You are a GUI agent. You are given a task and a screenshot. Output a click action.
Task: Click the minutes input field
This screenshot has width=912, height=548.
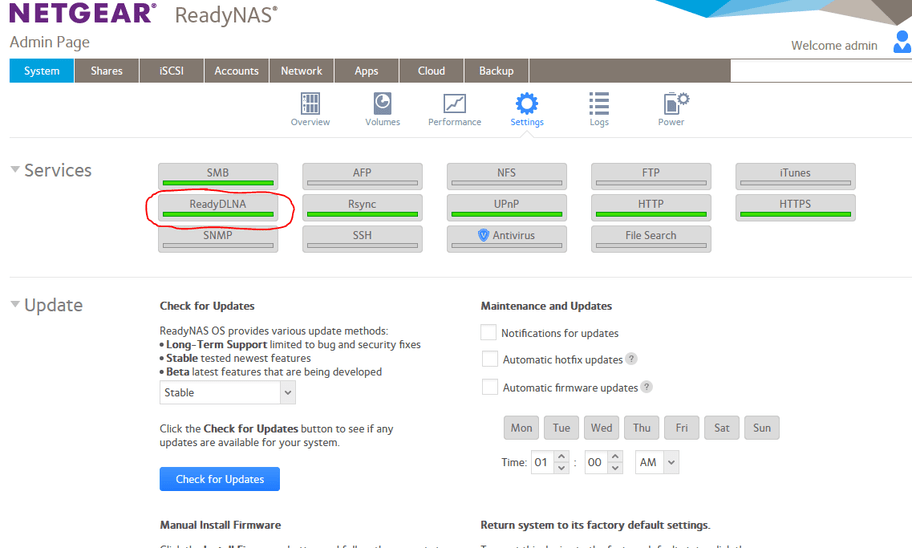[597, 462]
